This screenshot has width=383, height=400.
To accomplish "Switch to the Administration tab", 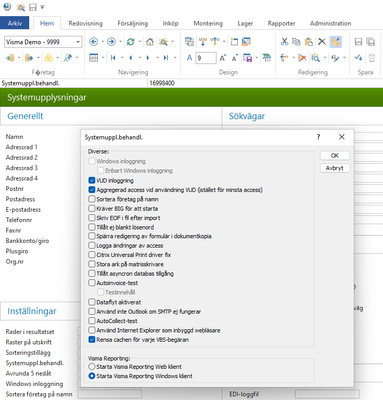I will (330, 23).
